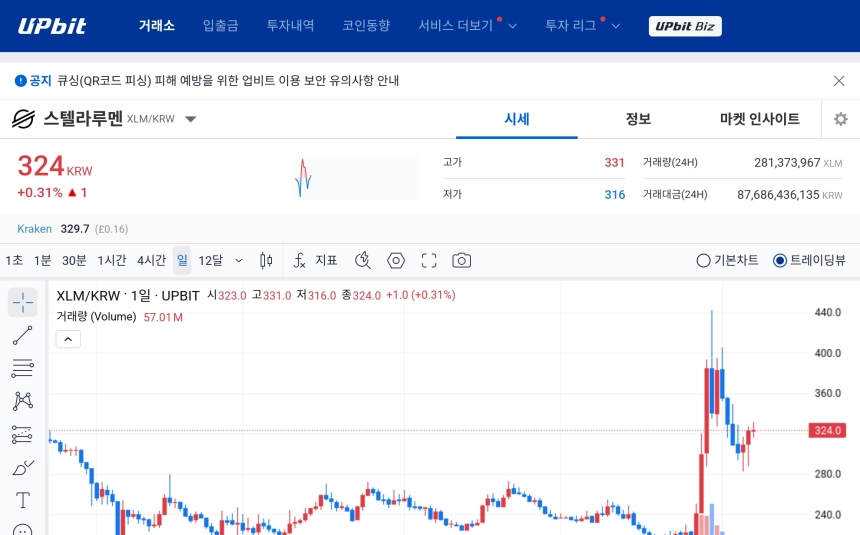Click the 324 KRW current price

tap(54, 166)
